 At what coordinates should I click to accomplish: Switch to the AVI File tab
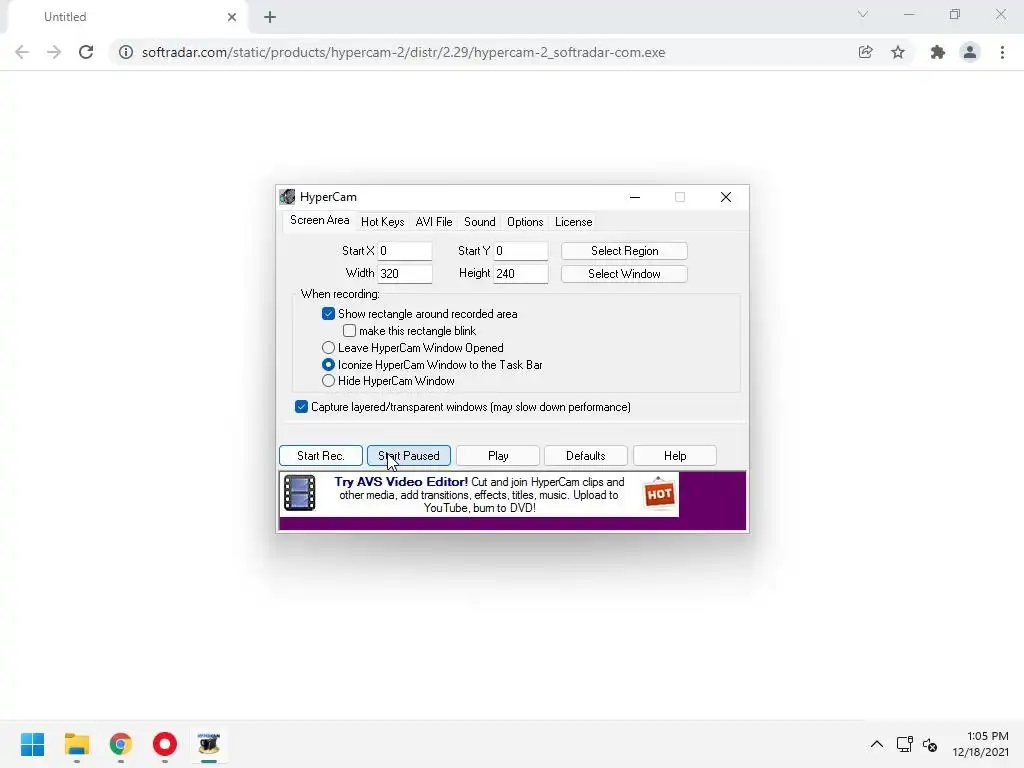(x=434, y=222)
